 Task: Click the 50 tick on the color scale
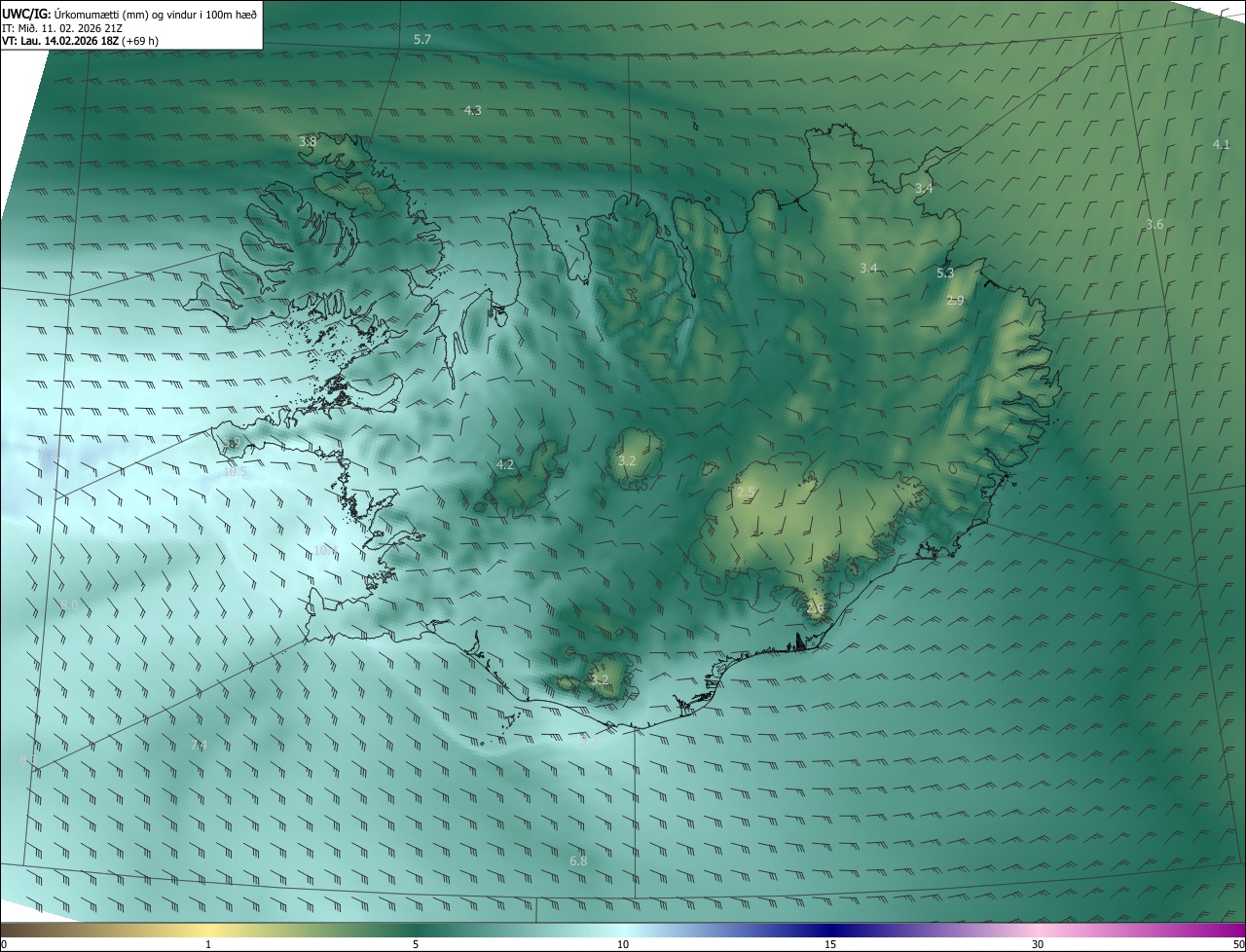point(1238,945)
